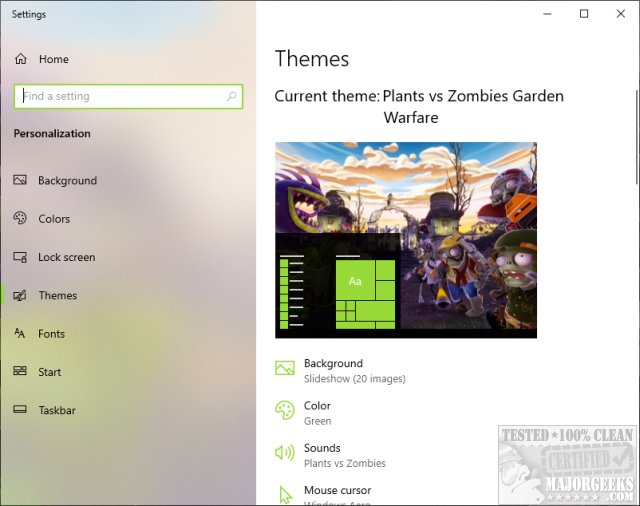Click the Current theme title text

419,107
